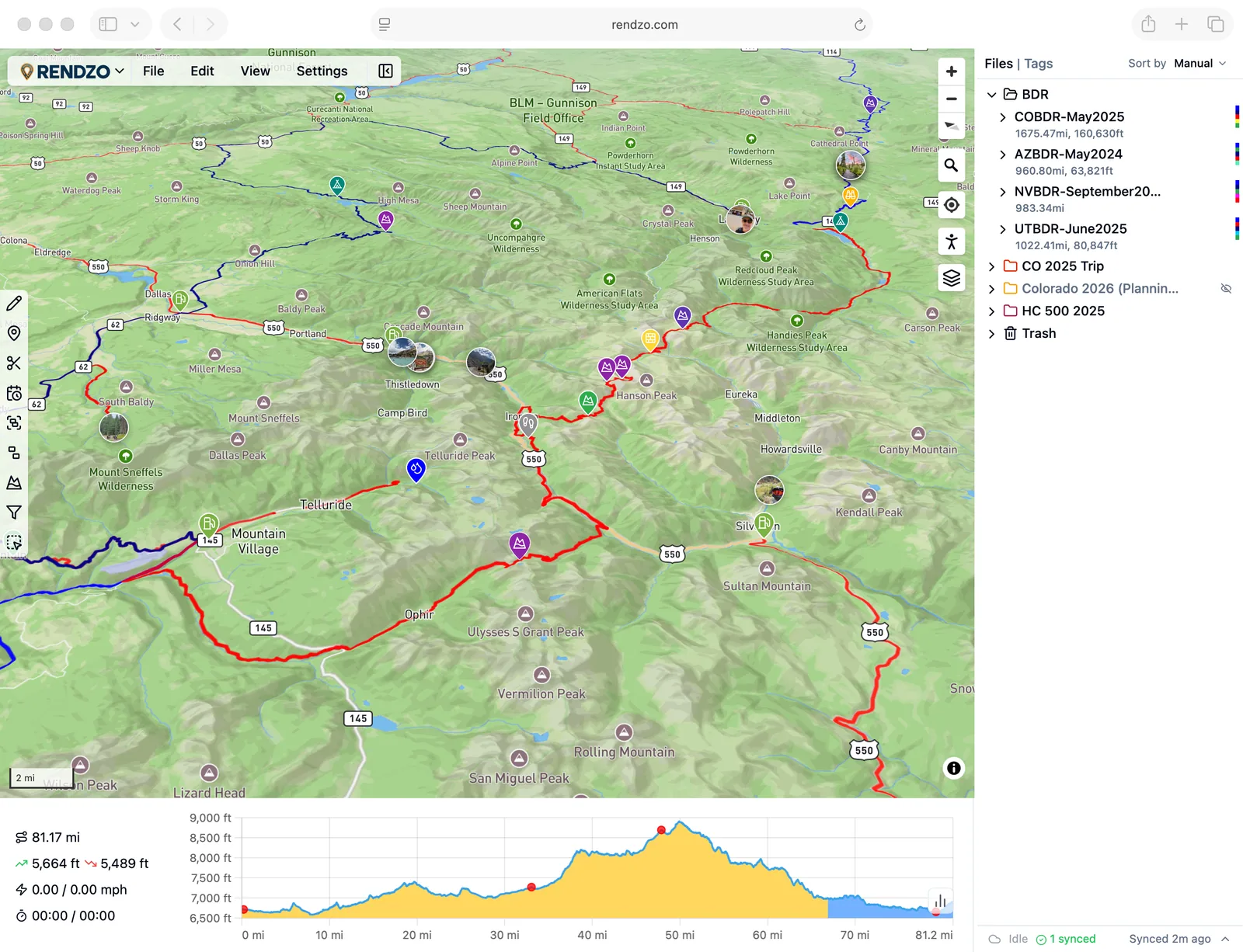Open the map layers picker
Viewport: 1243px width, 952px height.
coord(951,277)
